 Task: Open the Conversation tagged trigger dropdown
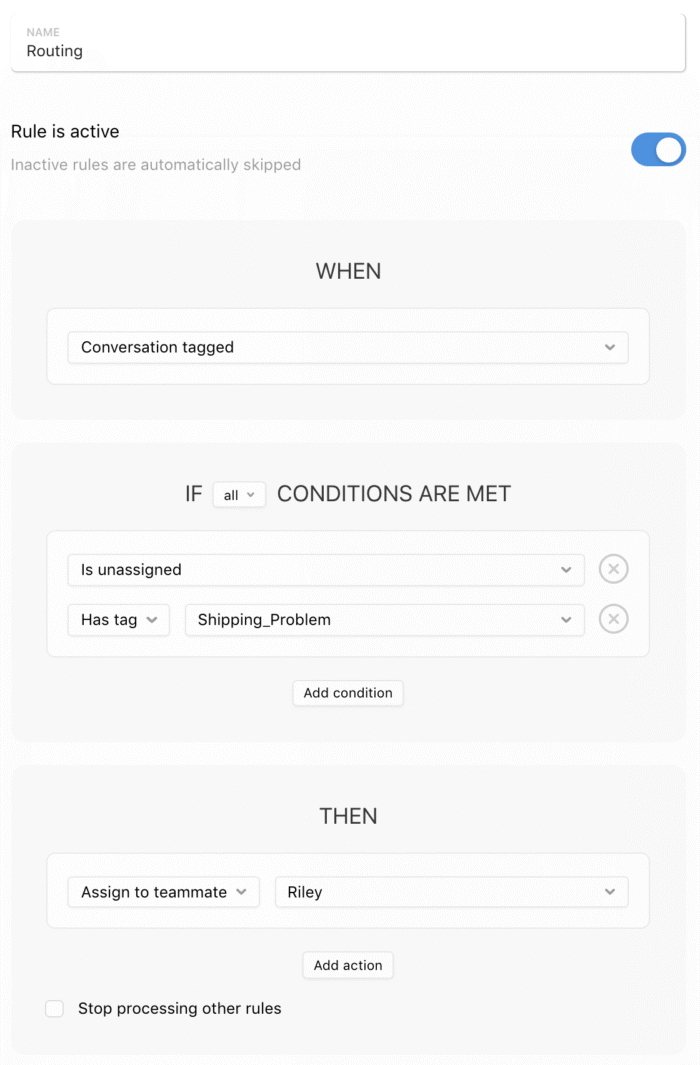click(x=348, y=347)
